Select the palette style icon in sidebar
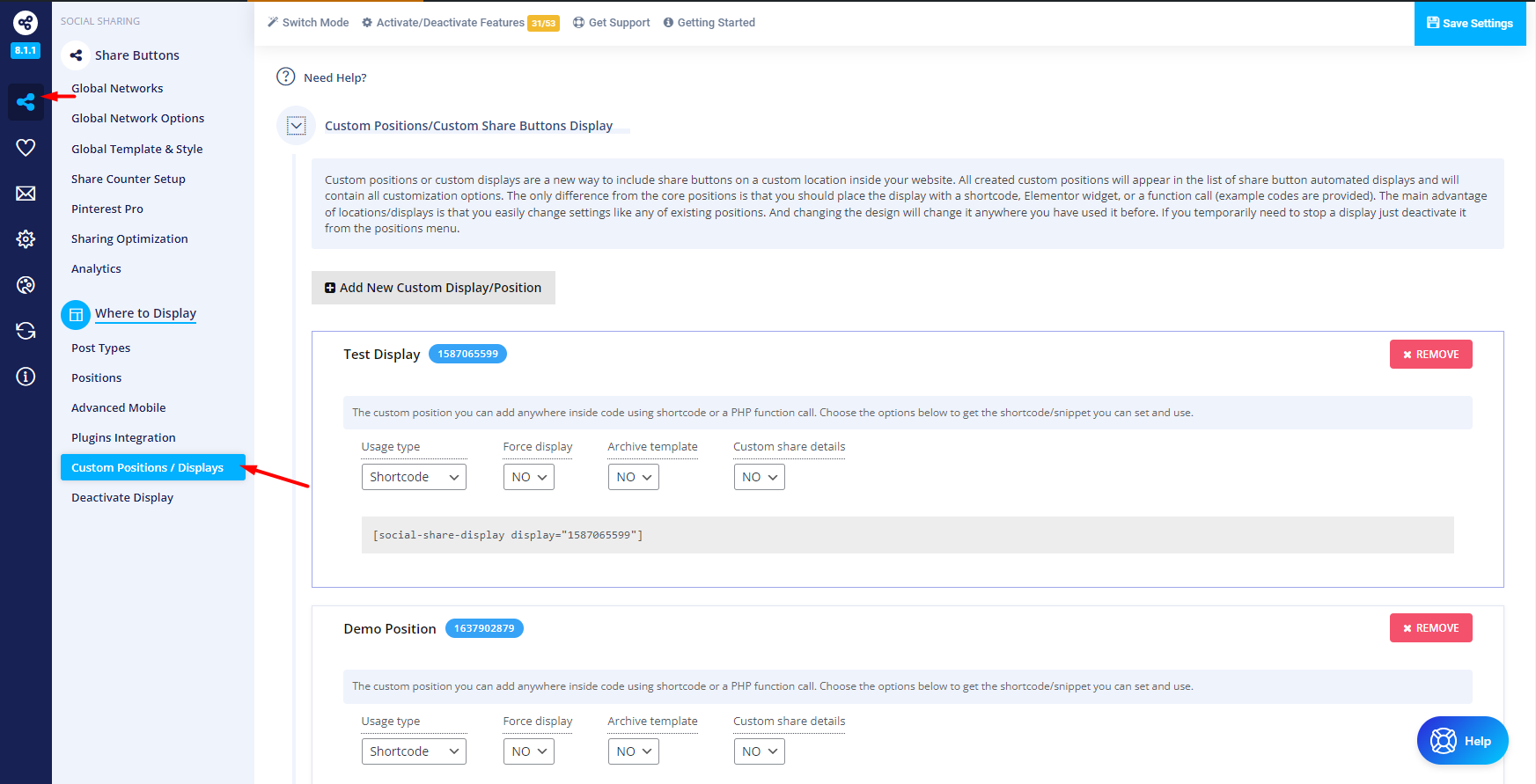 tap(26, 285)
